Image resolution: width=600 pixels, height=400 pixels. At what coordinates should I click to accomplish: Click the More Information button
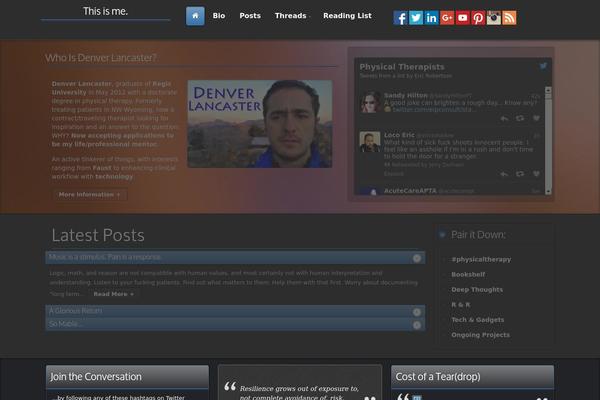(90, 194)
